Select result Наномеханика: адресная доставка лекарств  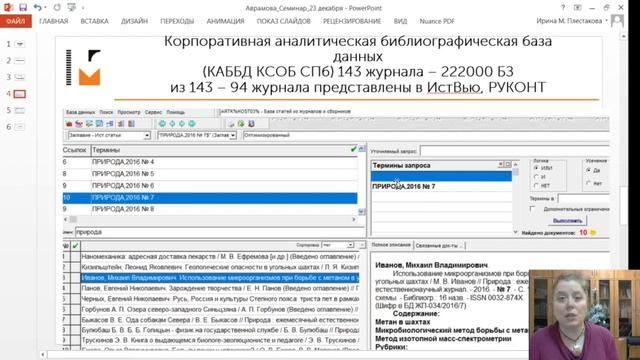pos(220,257)
